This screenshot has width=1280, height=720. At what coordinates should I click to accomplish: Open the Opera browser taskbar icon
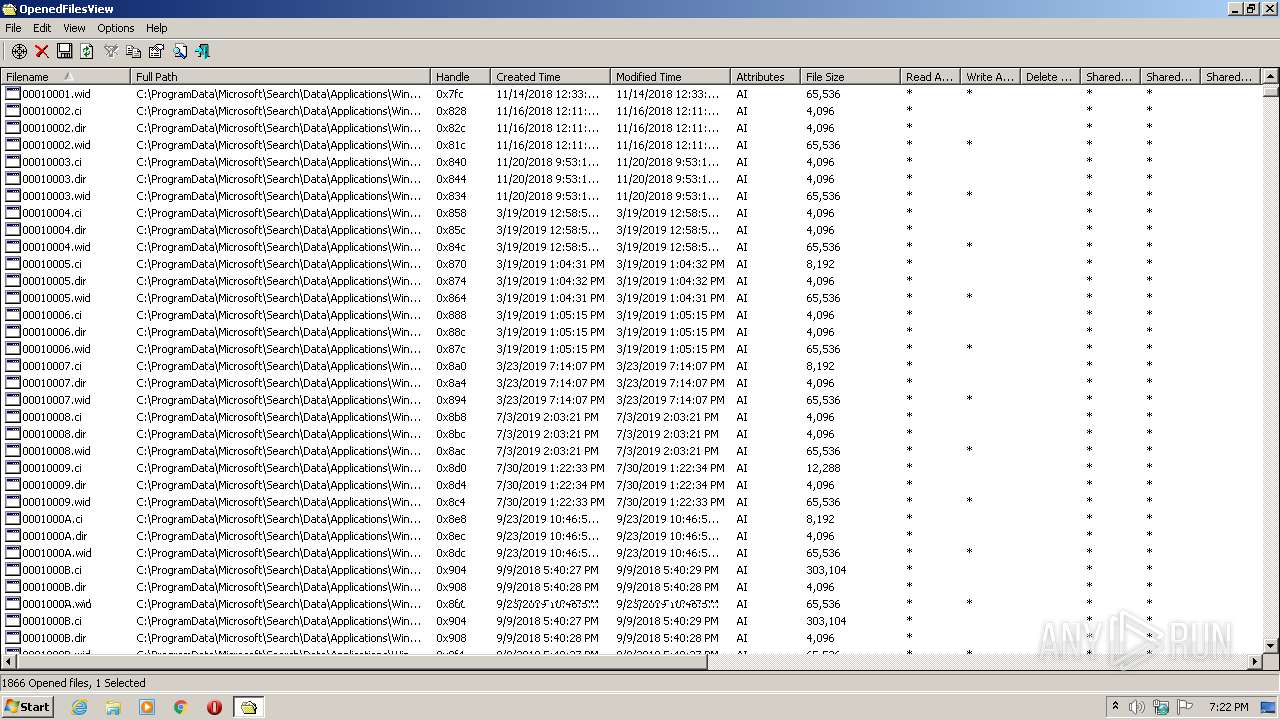(x=214, y=707)
